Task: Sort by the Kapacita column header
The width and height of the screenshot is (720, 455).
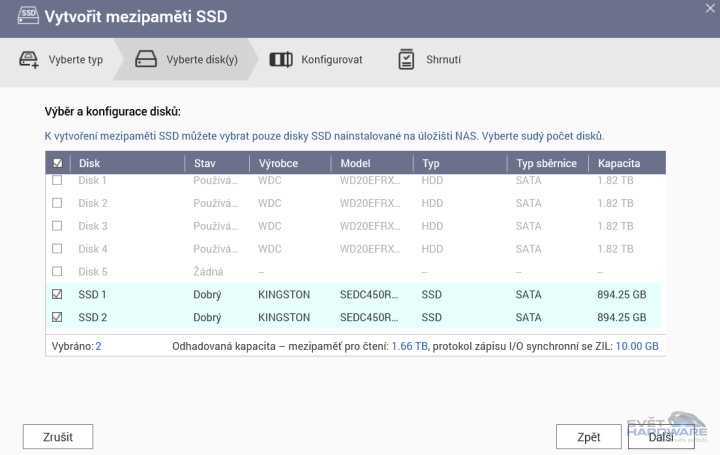Action: pyautogui.click(x=618, y=163)
